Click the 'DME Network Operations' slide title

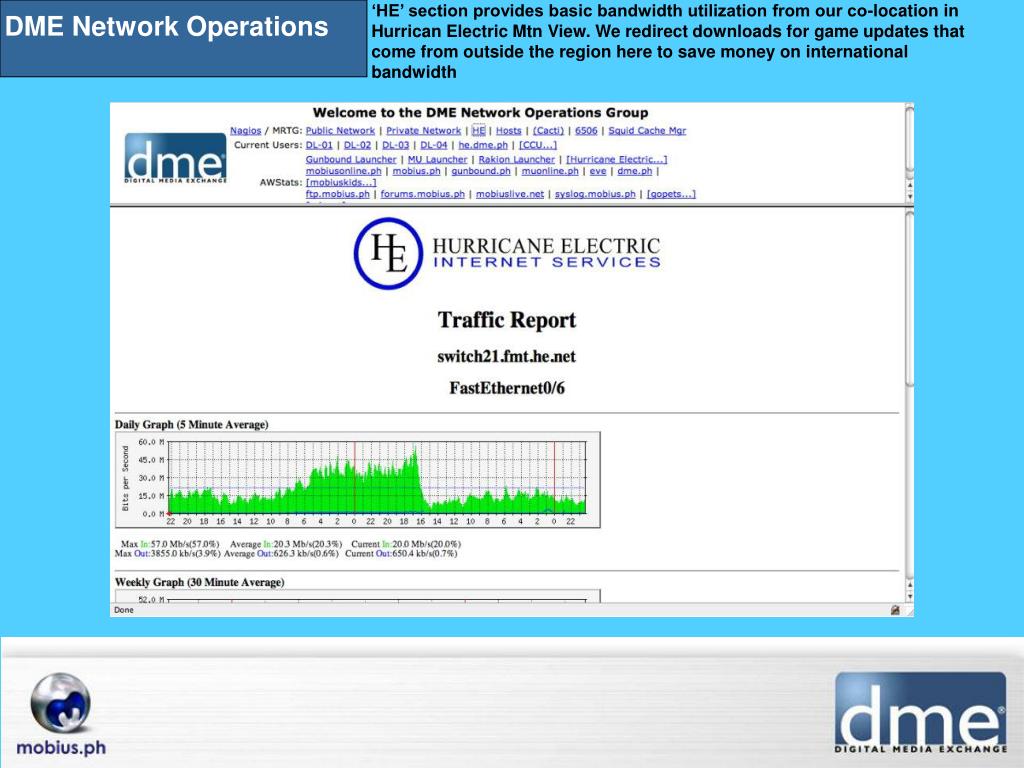[x=167, y=27]
